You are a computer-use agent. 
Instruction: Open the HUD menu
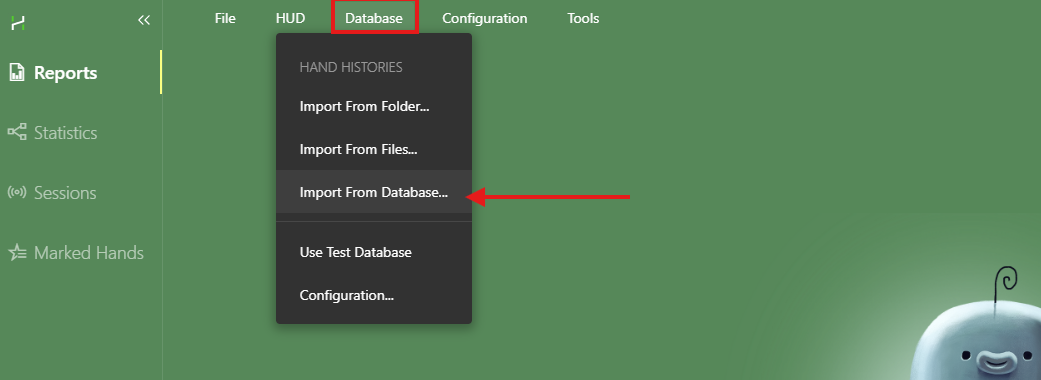point(290,19)
